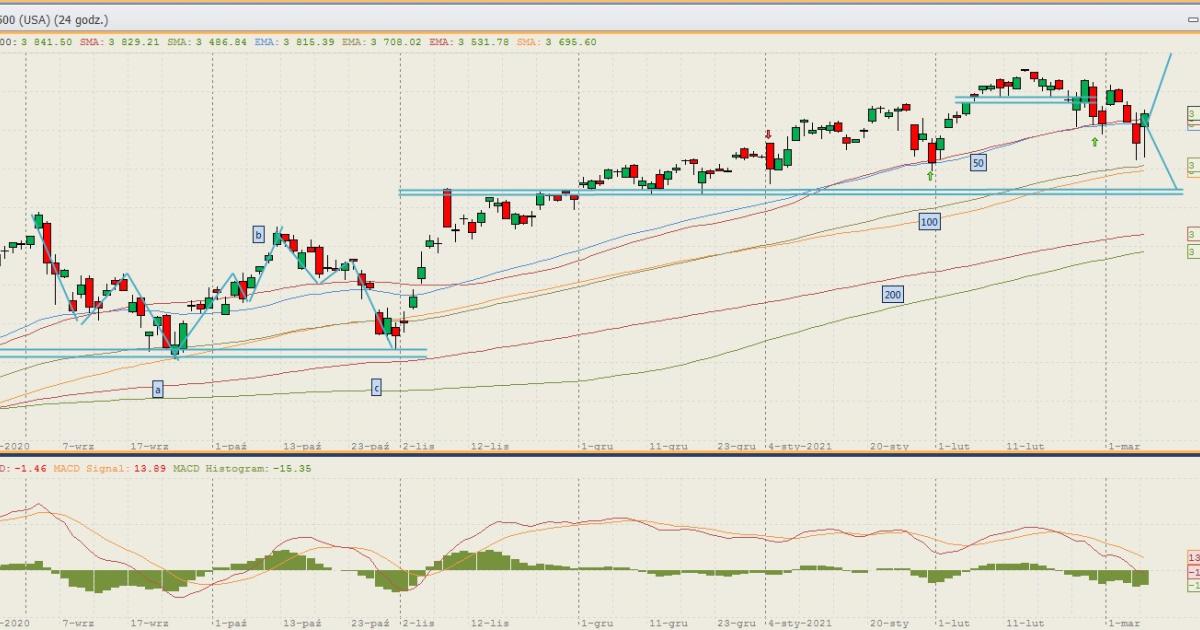
Task: Click the green up arrow near 1-mar
Action: (x=1095, y=142)
